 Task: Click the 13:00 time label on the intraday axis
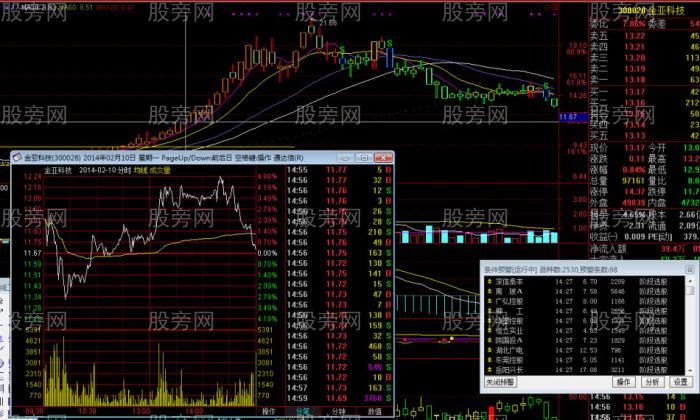point(141,411)
